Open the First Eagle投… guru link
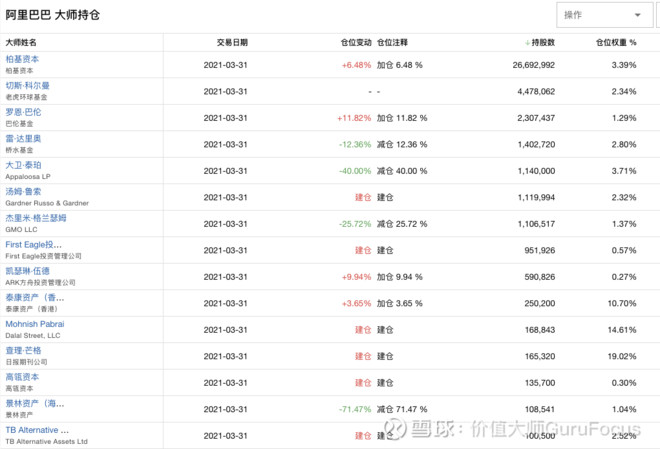 pyautogui.click(x=34, y=245)
